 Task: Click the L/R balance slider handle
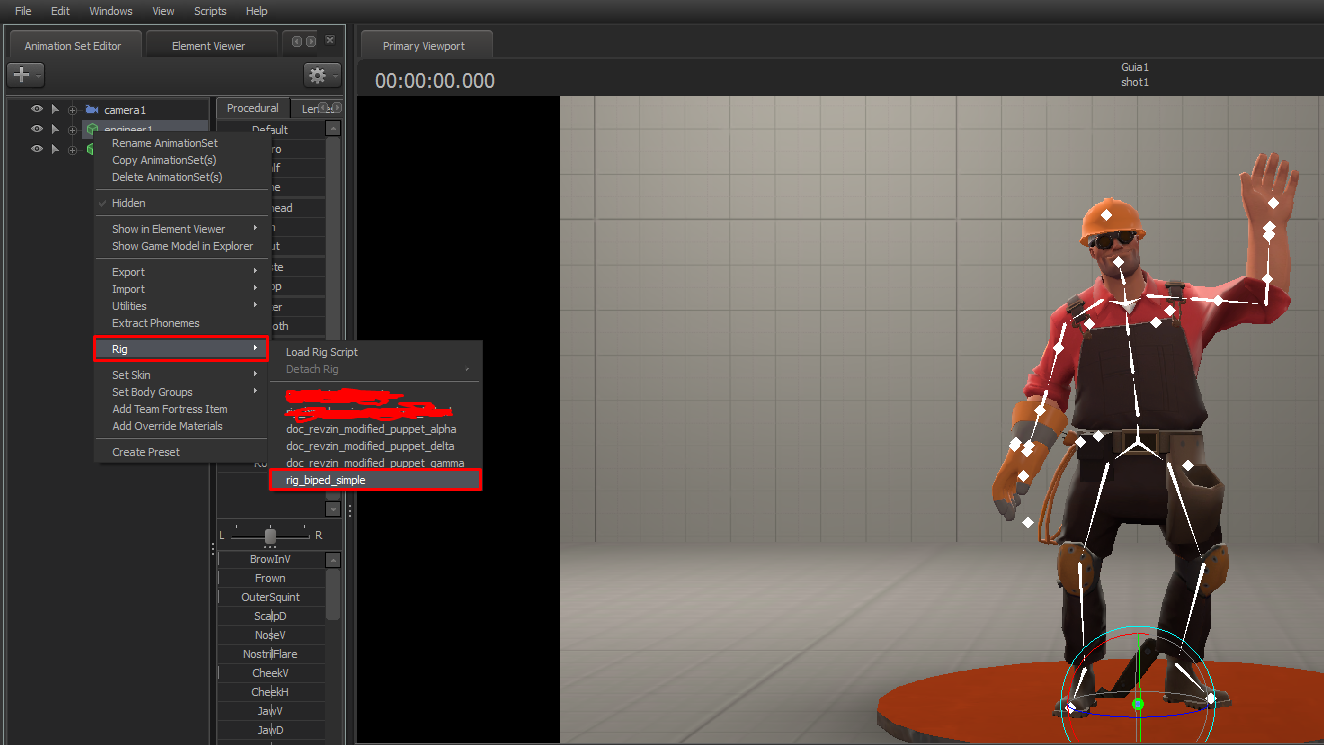click(270, 536)
